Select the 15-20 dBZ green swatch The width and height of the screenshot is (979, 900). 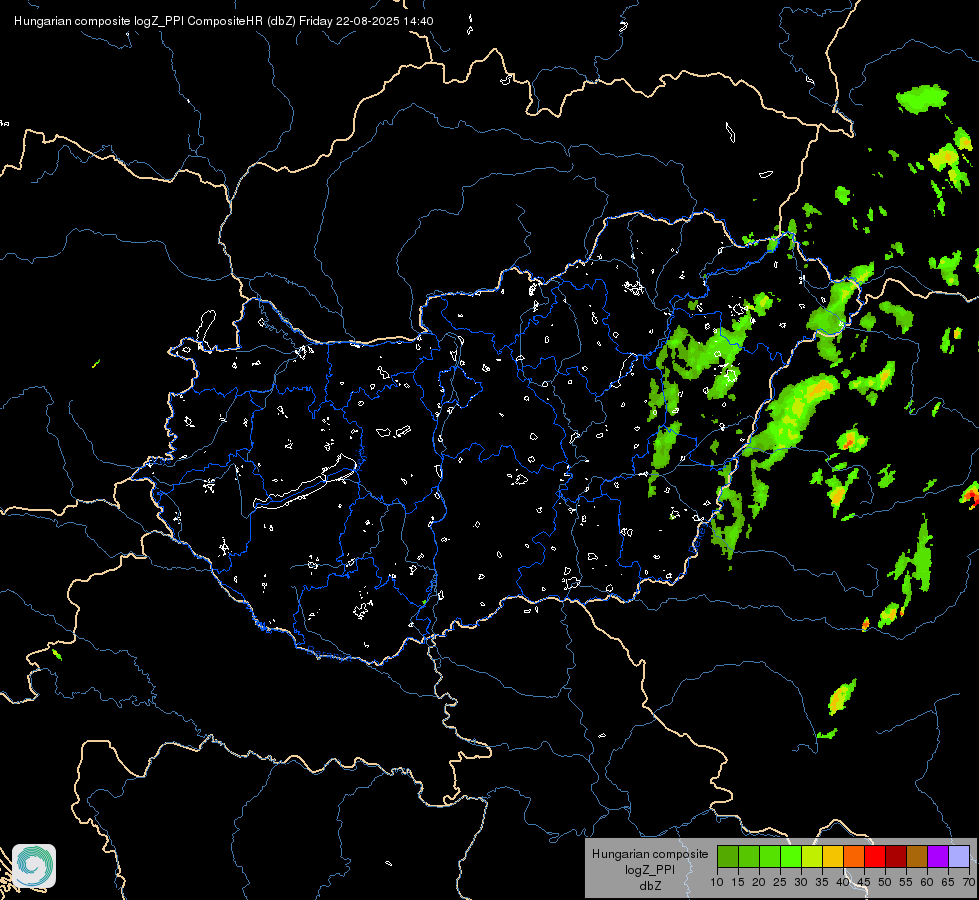point(749,856)
